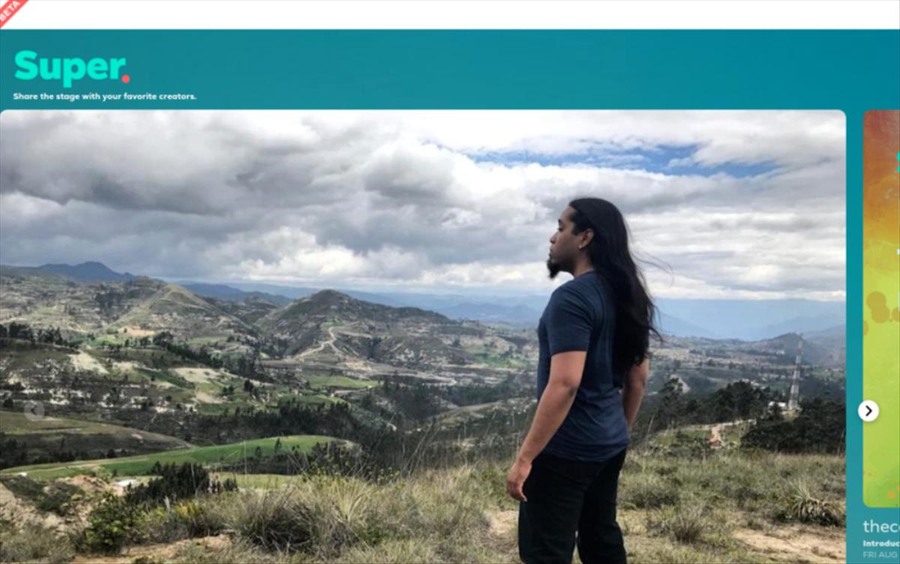Click the teal header banner beside the logo

click(517, 69)
